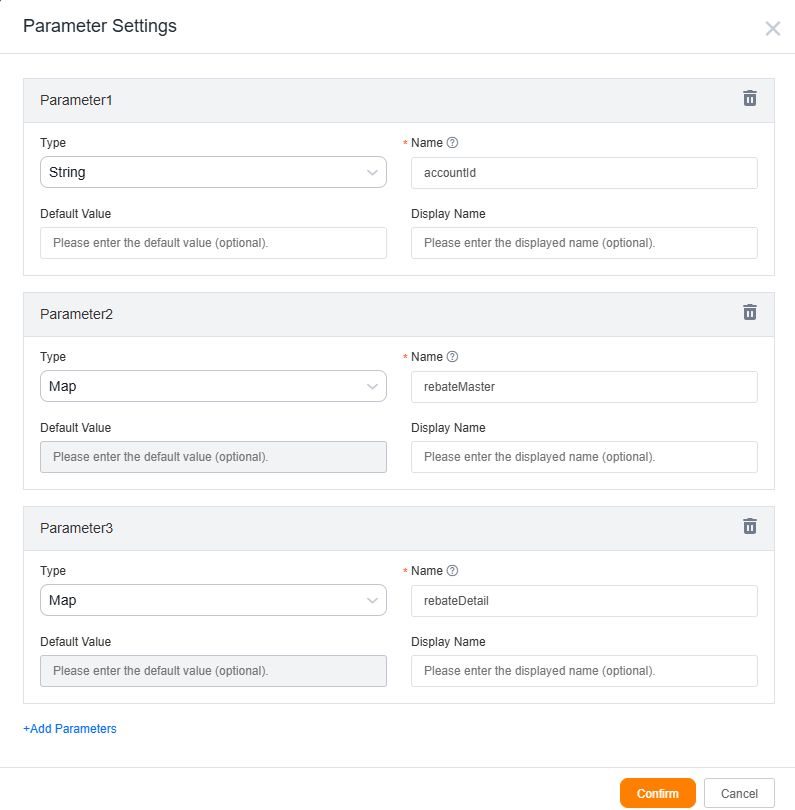Click the Parameter1 section title
Viewport: 795px width, 810px height.
76,100
